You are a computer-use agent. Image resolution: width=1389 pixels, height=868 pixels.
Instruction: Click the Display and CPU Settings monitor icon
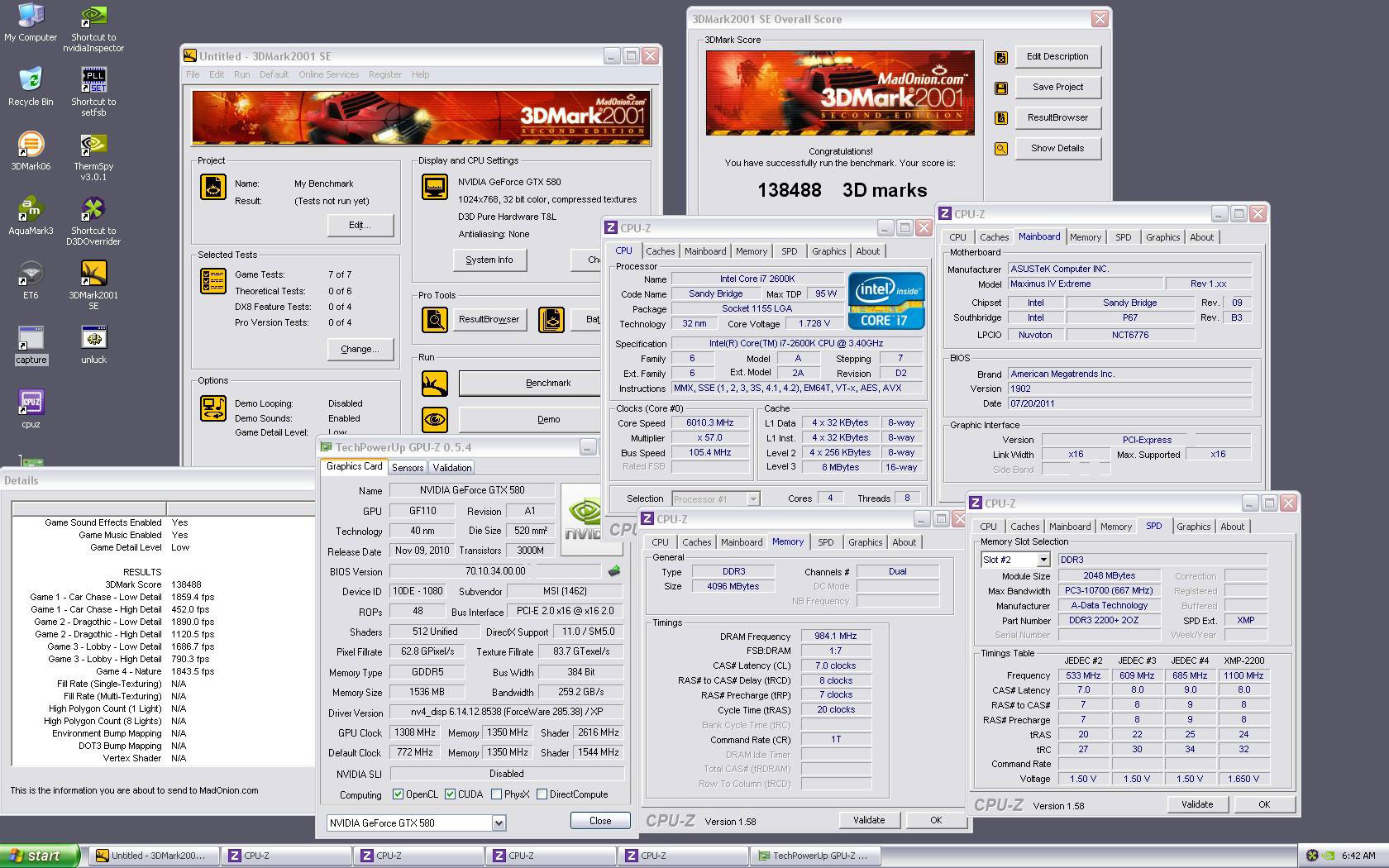(x=435, y=187)
